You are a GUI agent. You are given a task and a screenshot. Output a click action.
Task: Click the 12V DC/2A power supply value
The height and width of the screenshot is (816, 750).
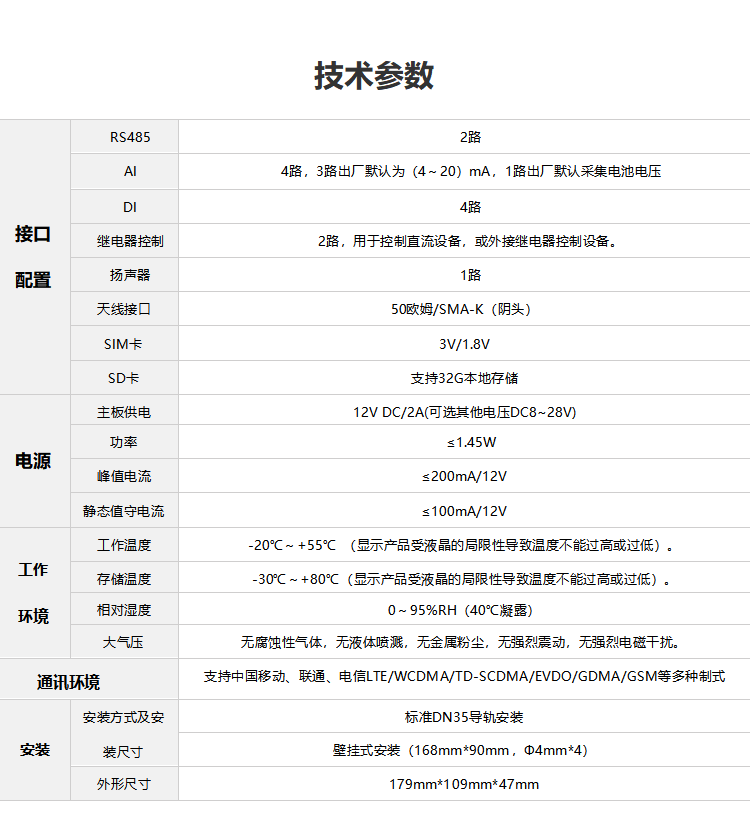464,412
